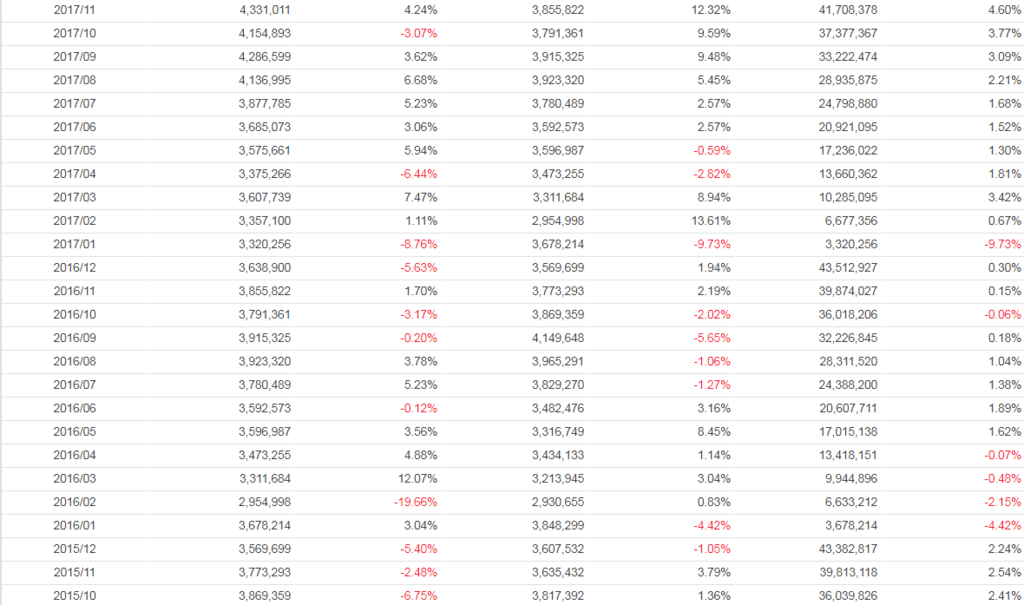This screenshot has height=605, width=1024.
Task: Click the 4,331,011 value
Action: (265, 10)
